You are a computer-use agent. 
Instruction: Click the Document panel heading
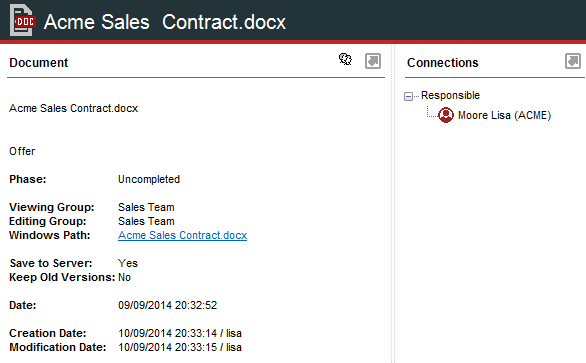[x=38, y=62]
